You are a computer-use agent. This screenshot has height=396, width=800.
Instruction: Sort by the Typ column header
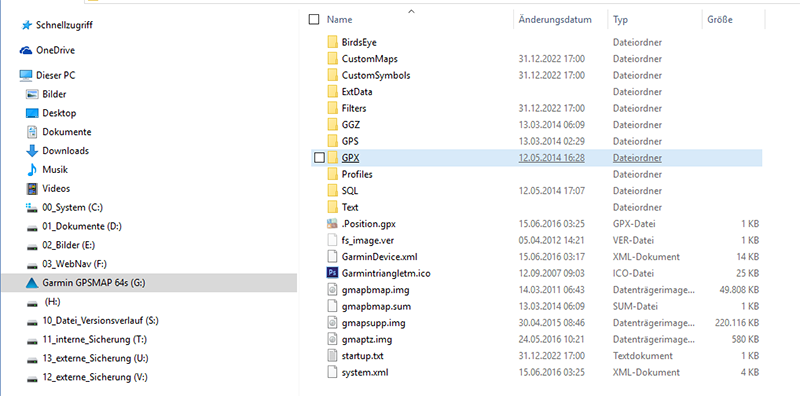(620, 20)
